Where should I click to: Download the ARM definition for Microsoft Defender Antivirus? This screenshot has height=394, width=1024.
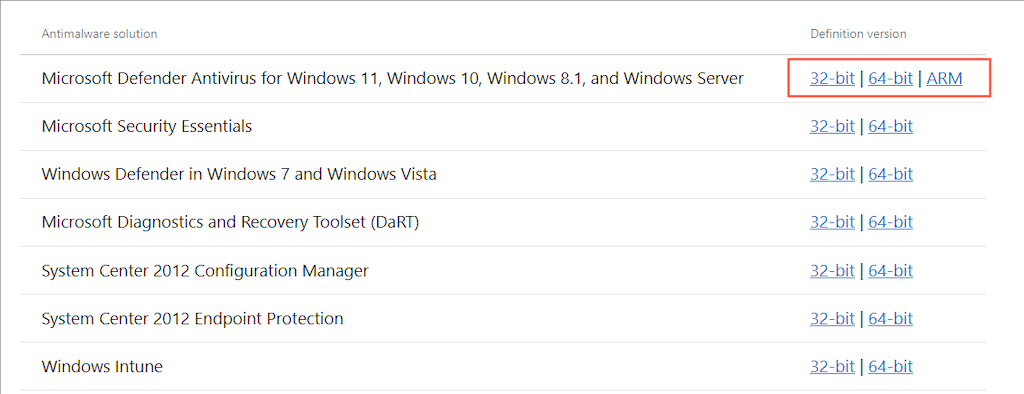(944, 78)
